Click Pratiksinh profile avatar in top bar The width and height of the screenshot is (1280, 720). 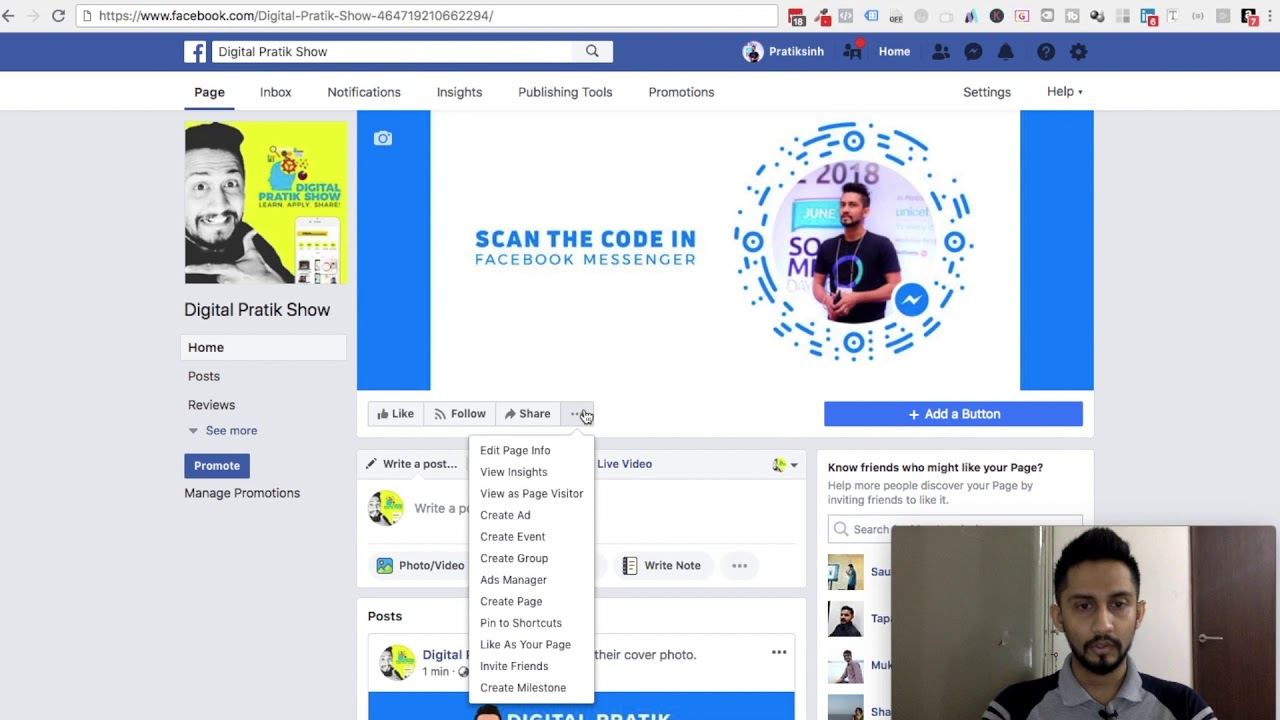pyautogui.click(x=753, y=52)
